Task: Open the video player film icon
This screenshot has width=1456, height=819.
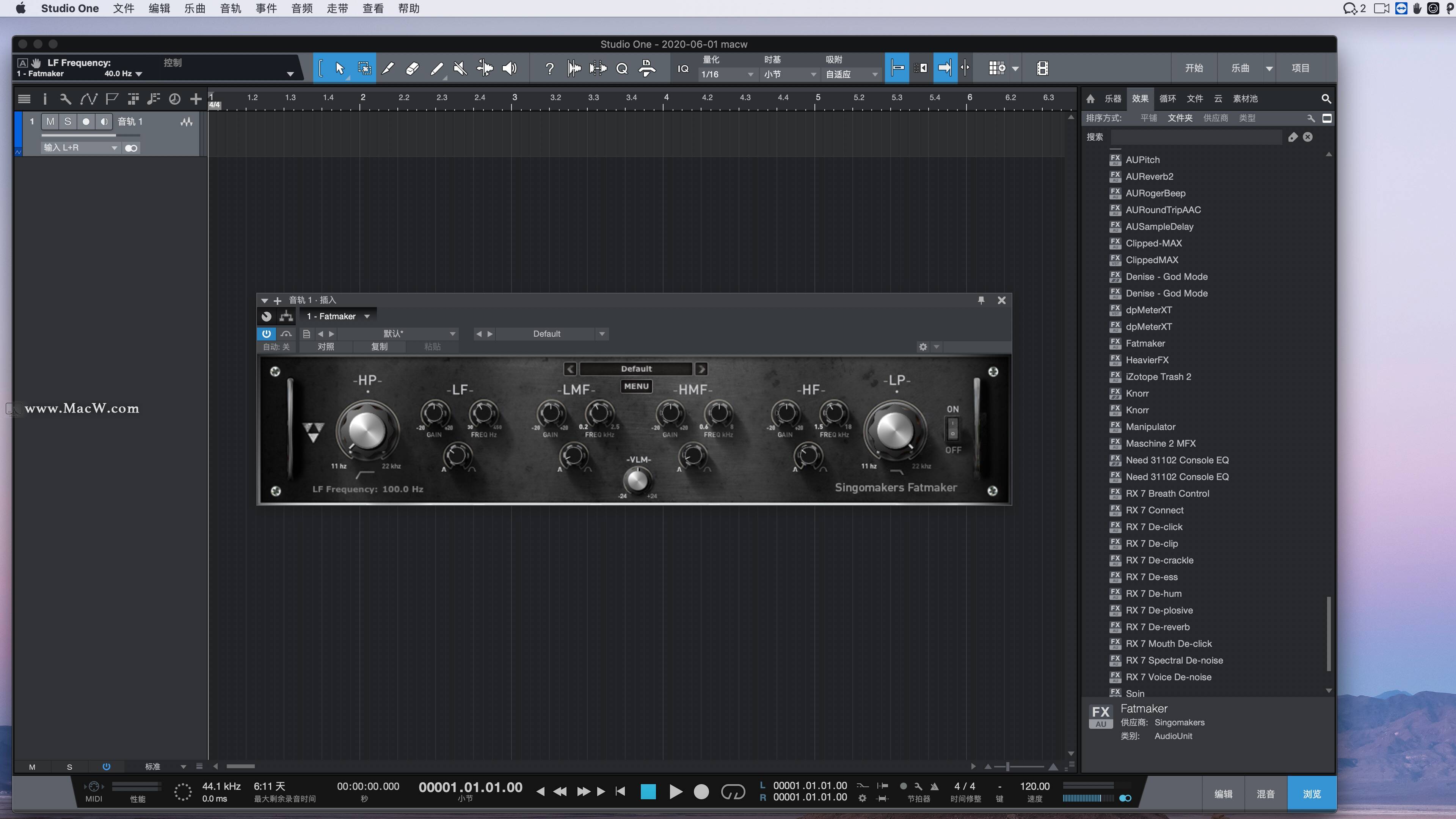Action: click(1043, 68)
